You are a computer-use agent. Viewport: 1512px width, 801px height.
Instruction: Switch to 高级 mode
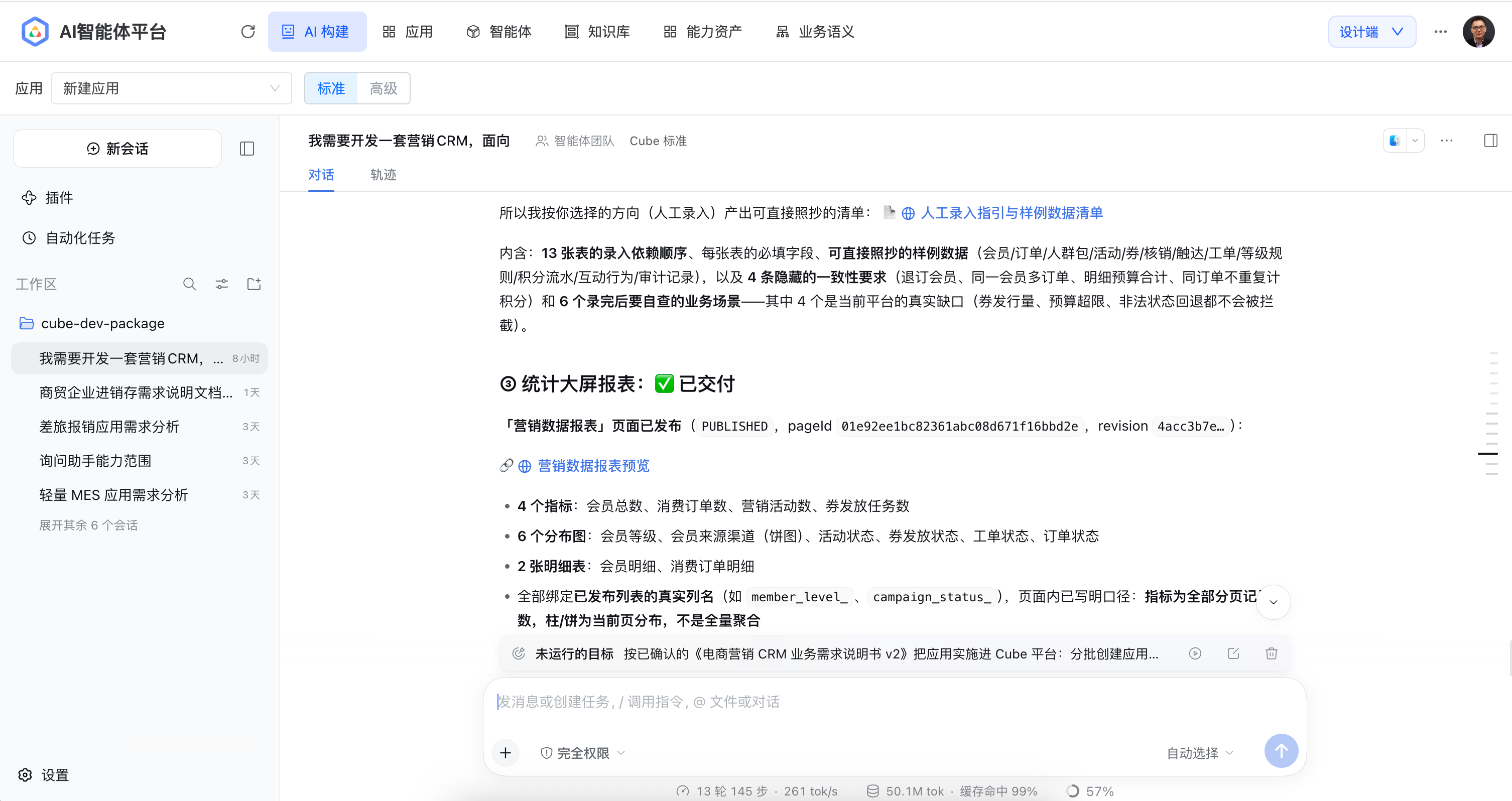pos(384,89)
